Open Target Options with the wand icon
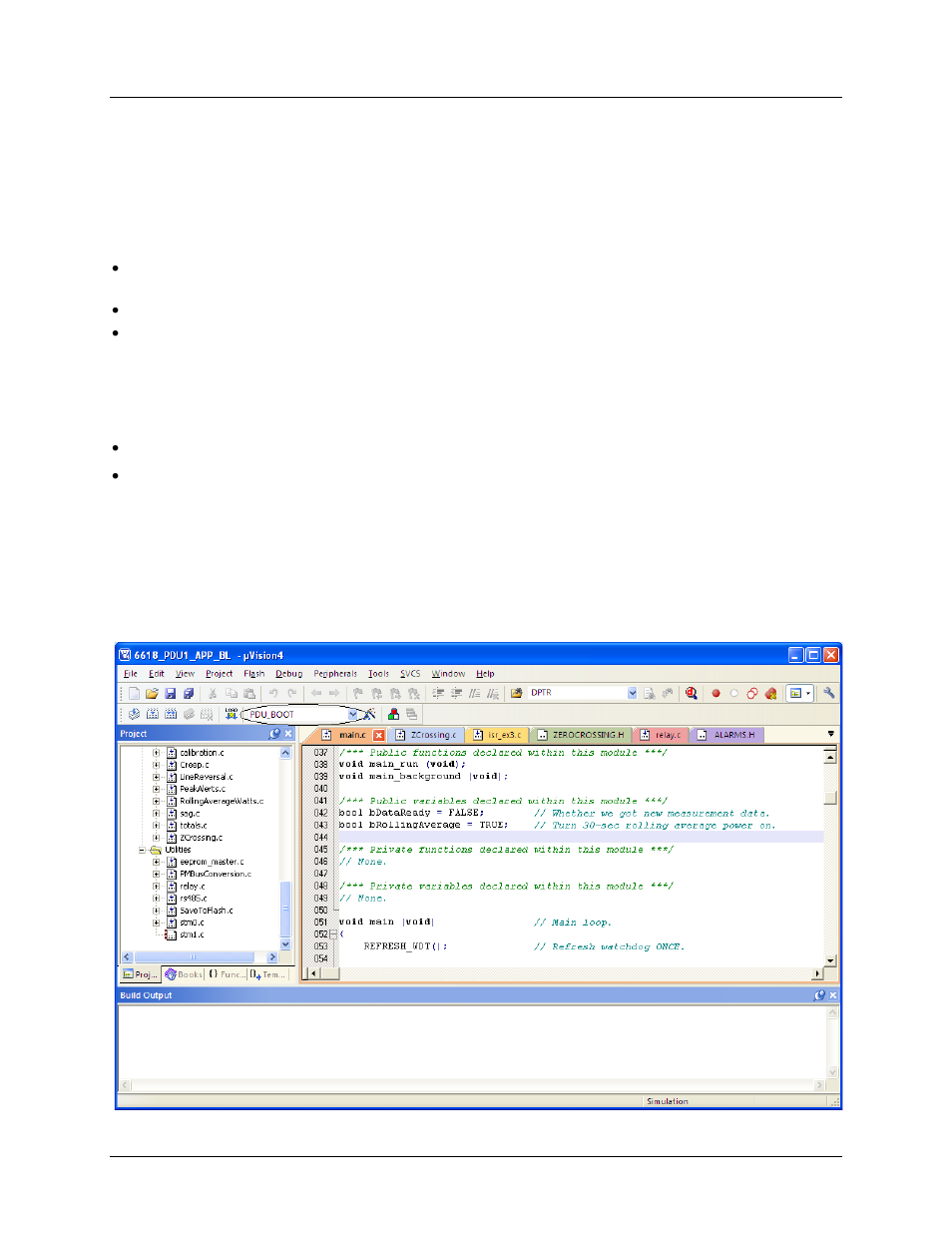The height and width of the screenshot is (1233, 952). 369,714
